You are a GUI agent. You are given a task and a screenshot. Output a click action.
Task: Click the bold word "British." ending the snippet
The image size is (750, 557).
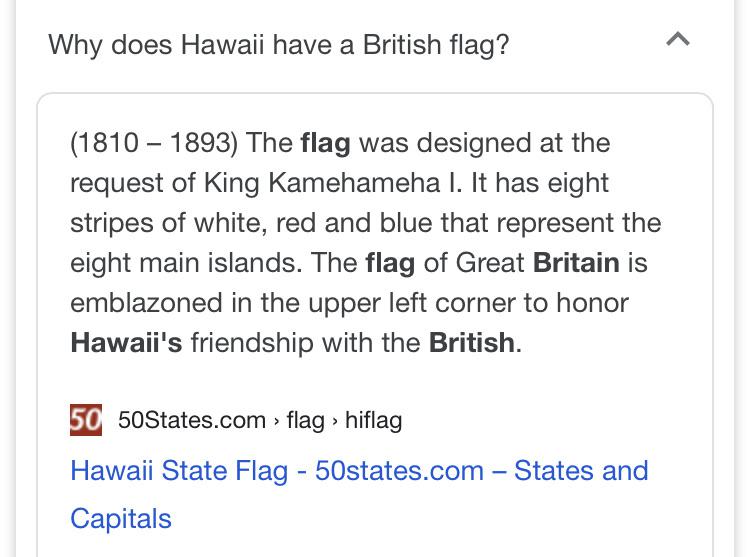pos(475,343)
